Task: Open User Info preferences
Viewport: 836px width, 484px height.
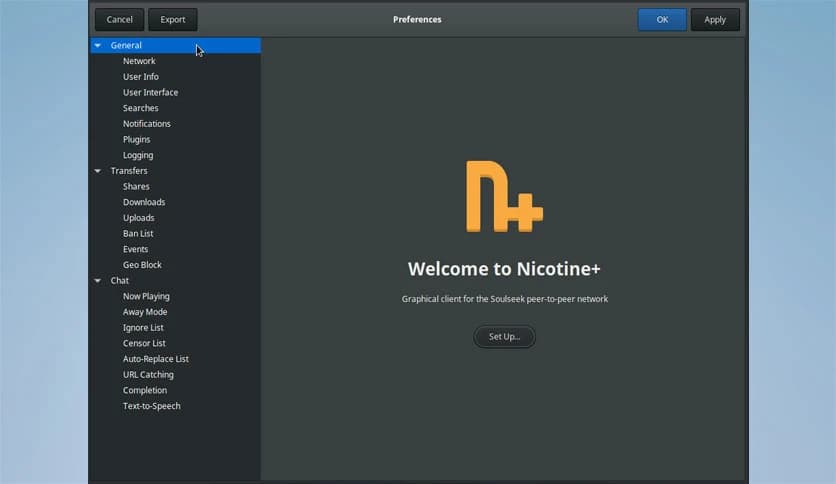Action: click(x=175, y=77)
